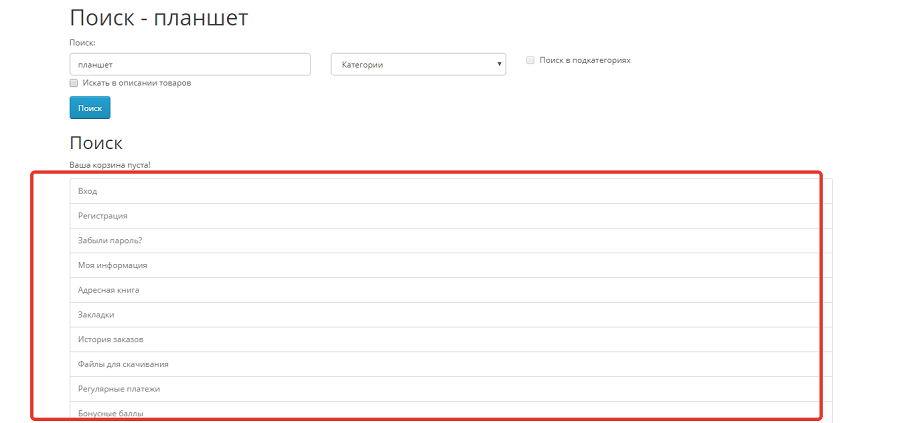Open 'Файлы для скачивания'
The height and width of the screenshot is (423, 900).
coord(451,364)
